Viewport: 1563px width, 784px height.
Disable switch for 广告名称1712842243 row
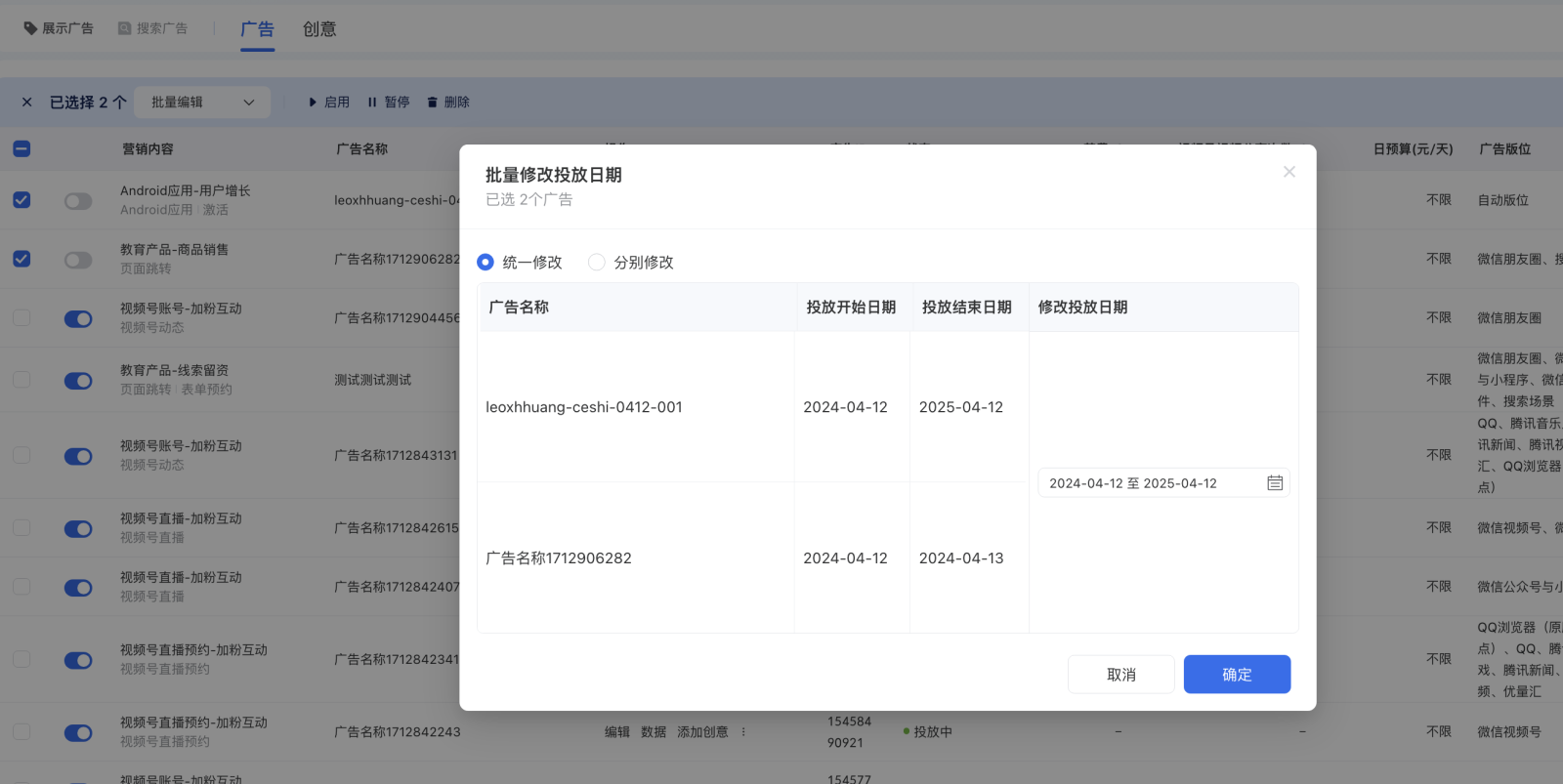(x=78, y=733)
